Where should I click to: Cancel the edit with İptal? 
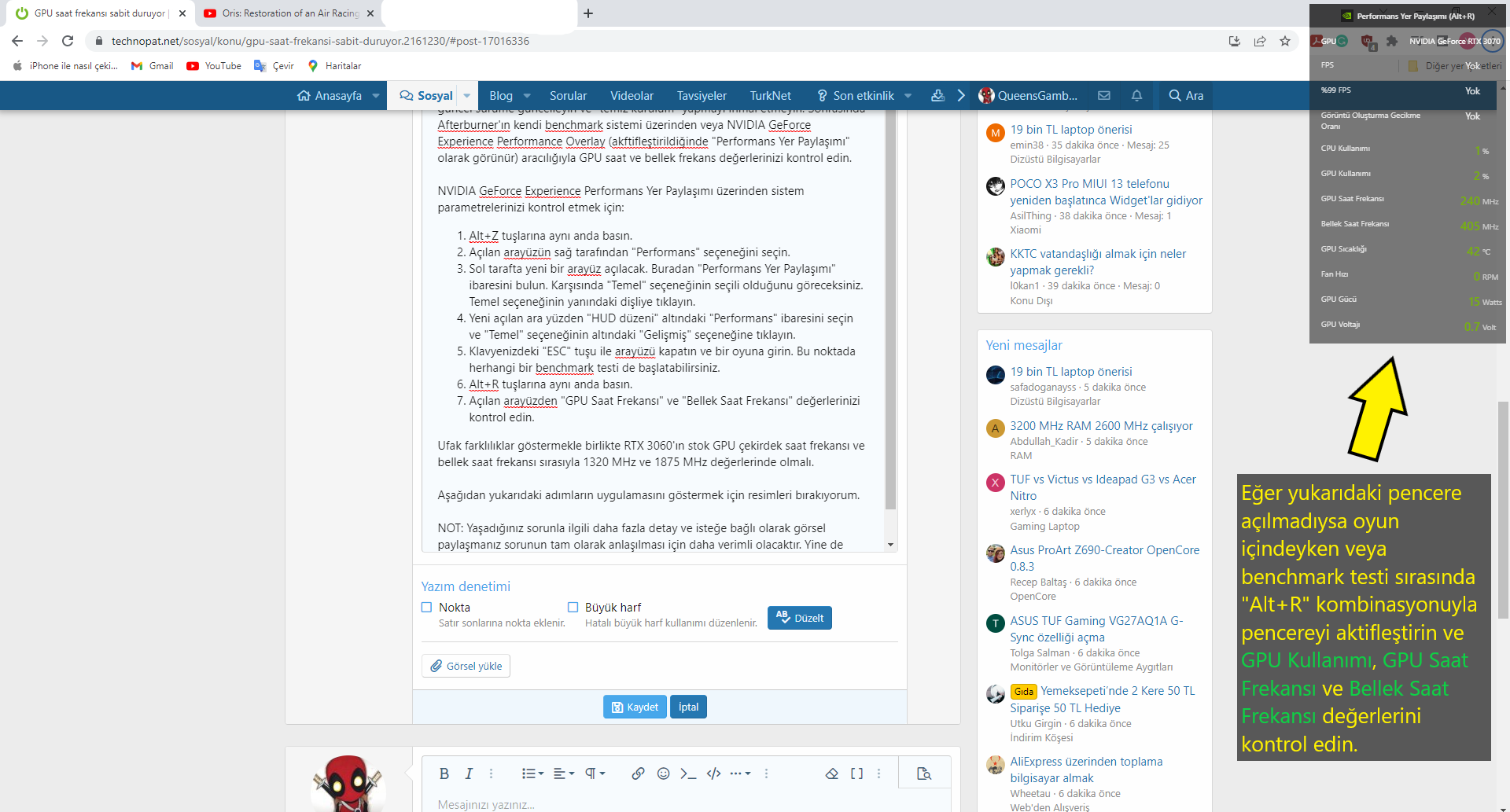pyautogui.click(x=688, y=707)
